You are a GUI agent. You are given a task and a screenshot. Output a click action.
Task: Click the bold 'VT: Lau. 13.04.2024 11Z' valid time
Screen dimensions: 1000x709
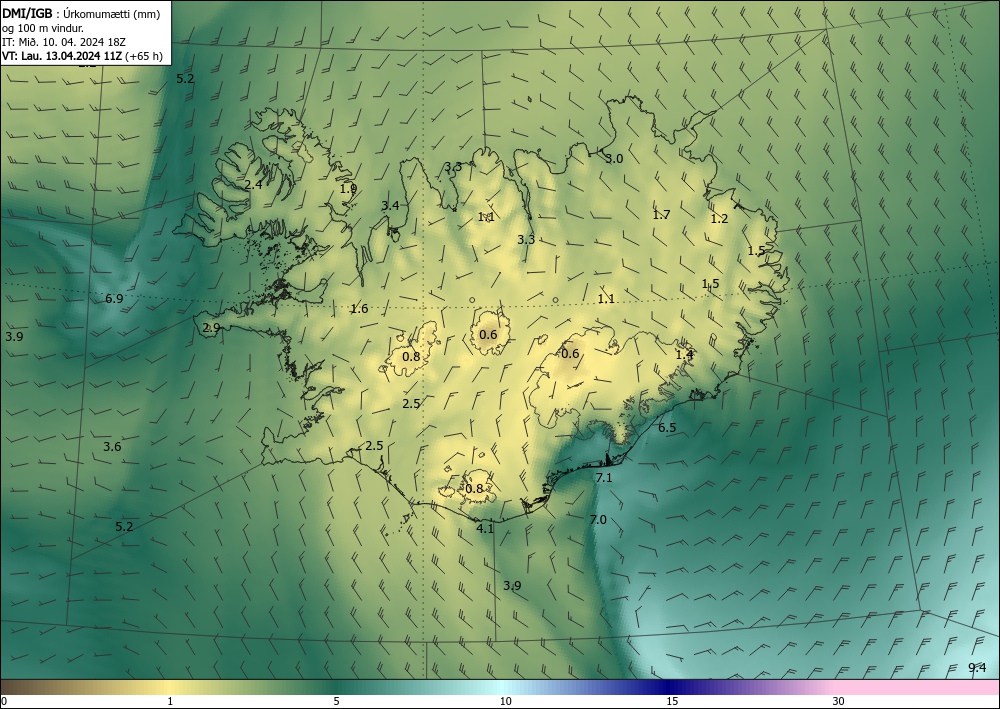pos(62,56)
